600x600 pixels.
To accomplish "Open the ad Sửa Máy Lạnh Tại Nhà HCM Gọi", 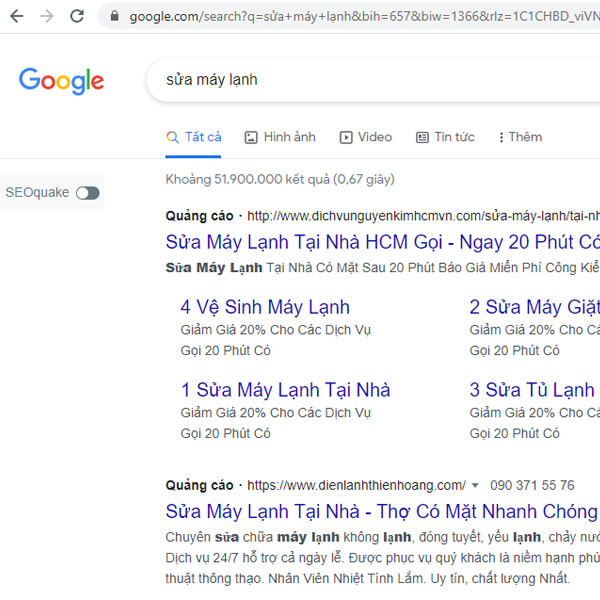I will [383, 242].
